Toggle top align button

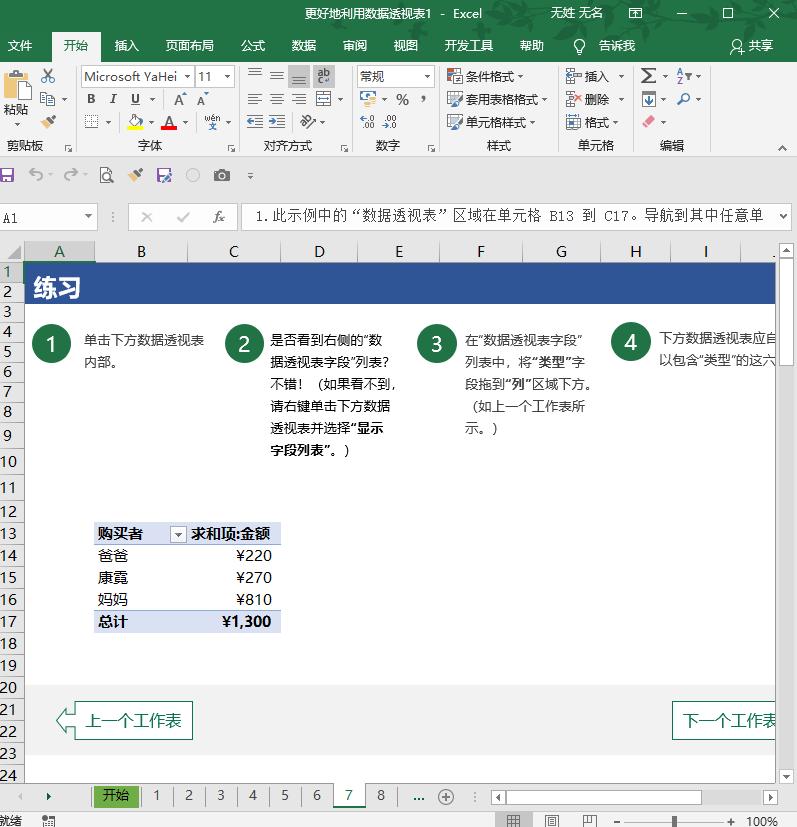click(255, 73)
